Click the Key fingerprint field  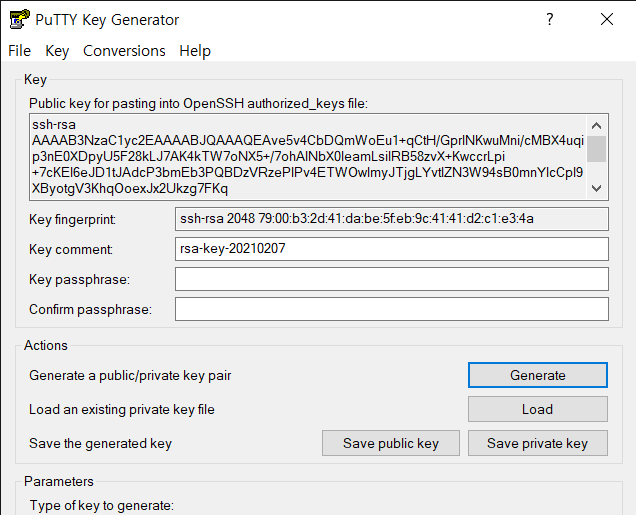[x=392, y=219]
